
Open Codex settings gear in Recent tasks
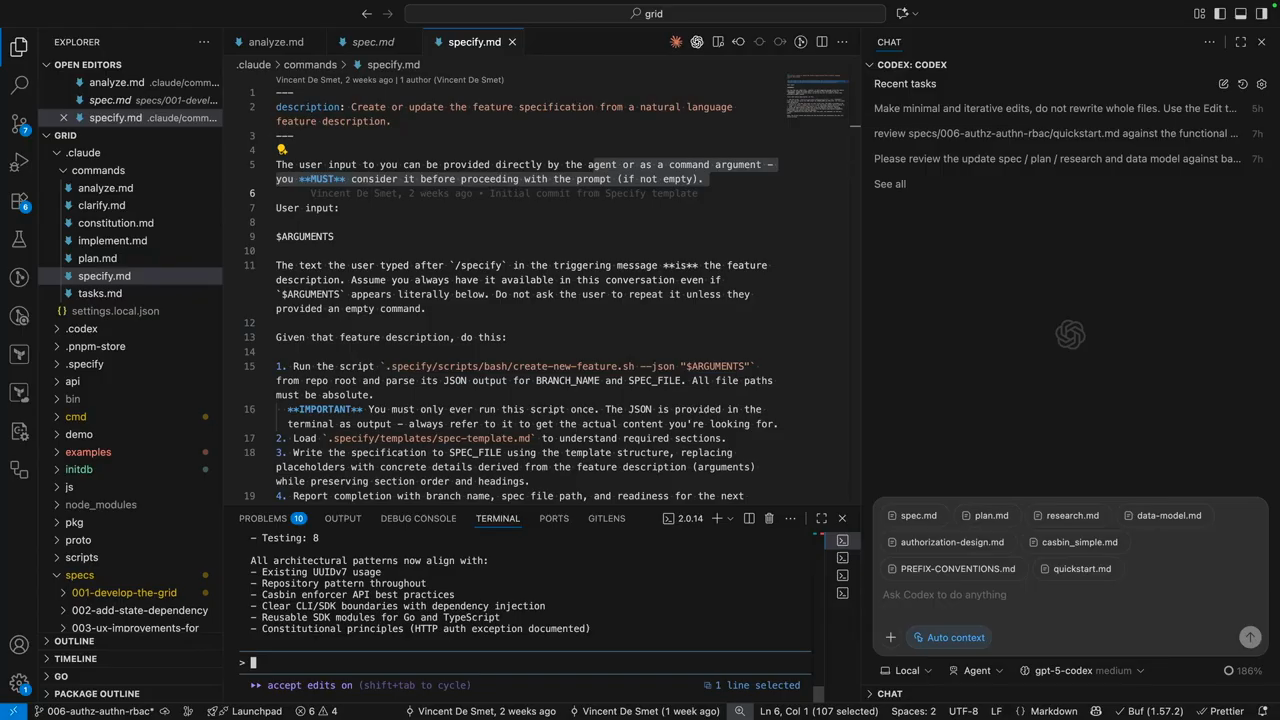1261,84
